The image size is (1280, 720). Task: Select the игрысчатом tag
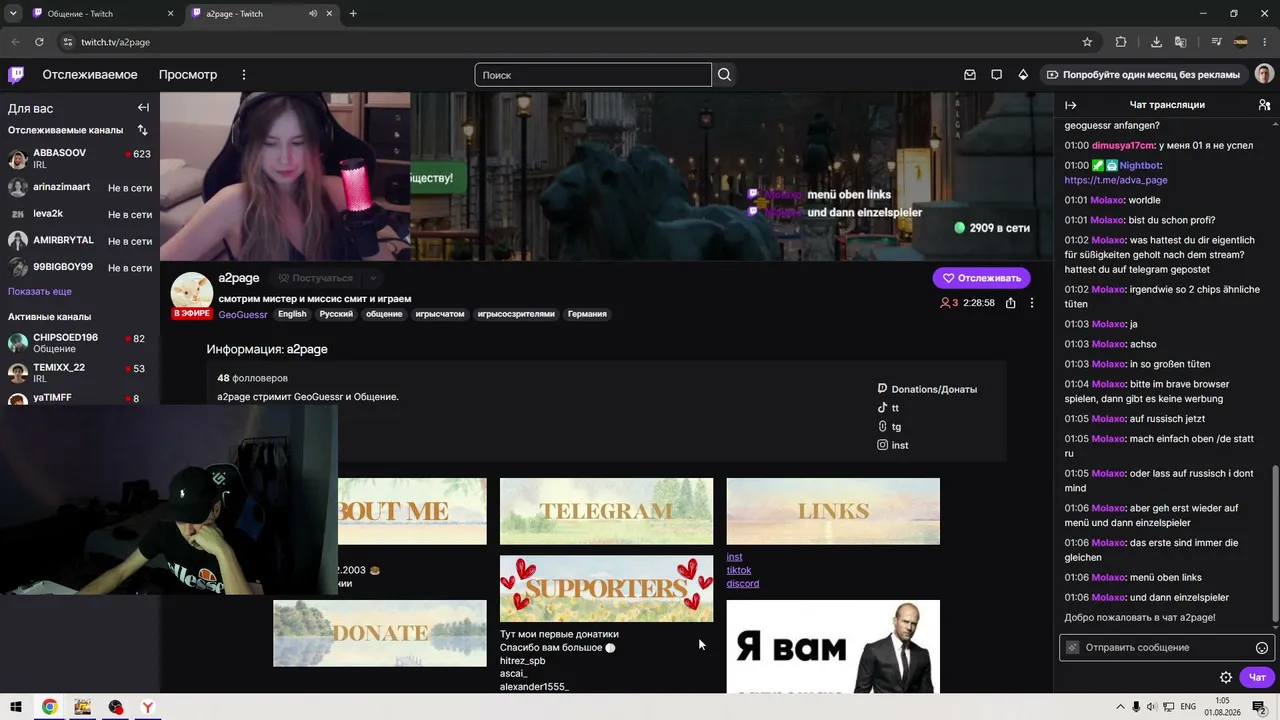point(440,314)
